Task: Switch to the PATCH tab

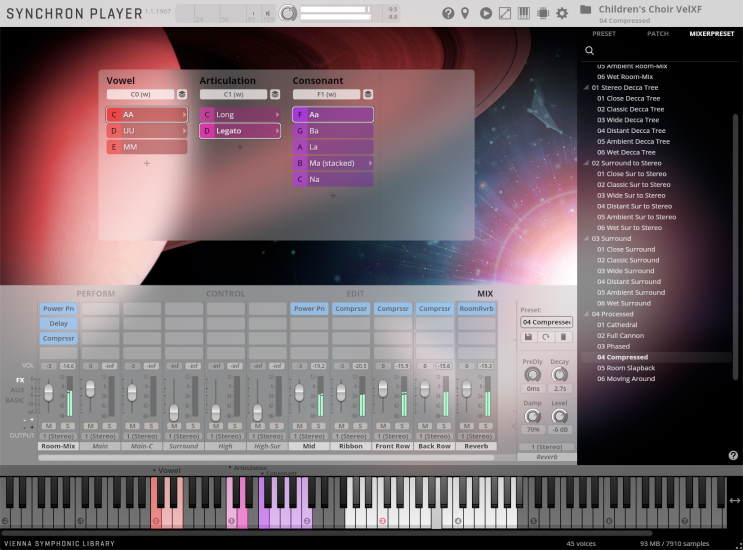Action: pyautogui.click(x=658, y=33)
